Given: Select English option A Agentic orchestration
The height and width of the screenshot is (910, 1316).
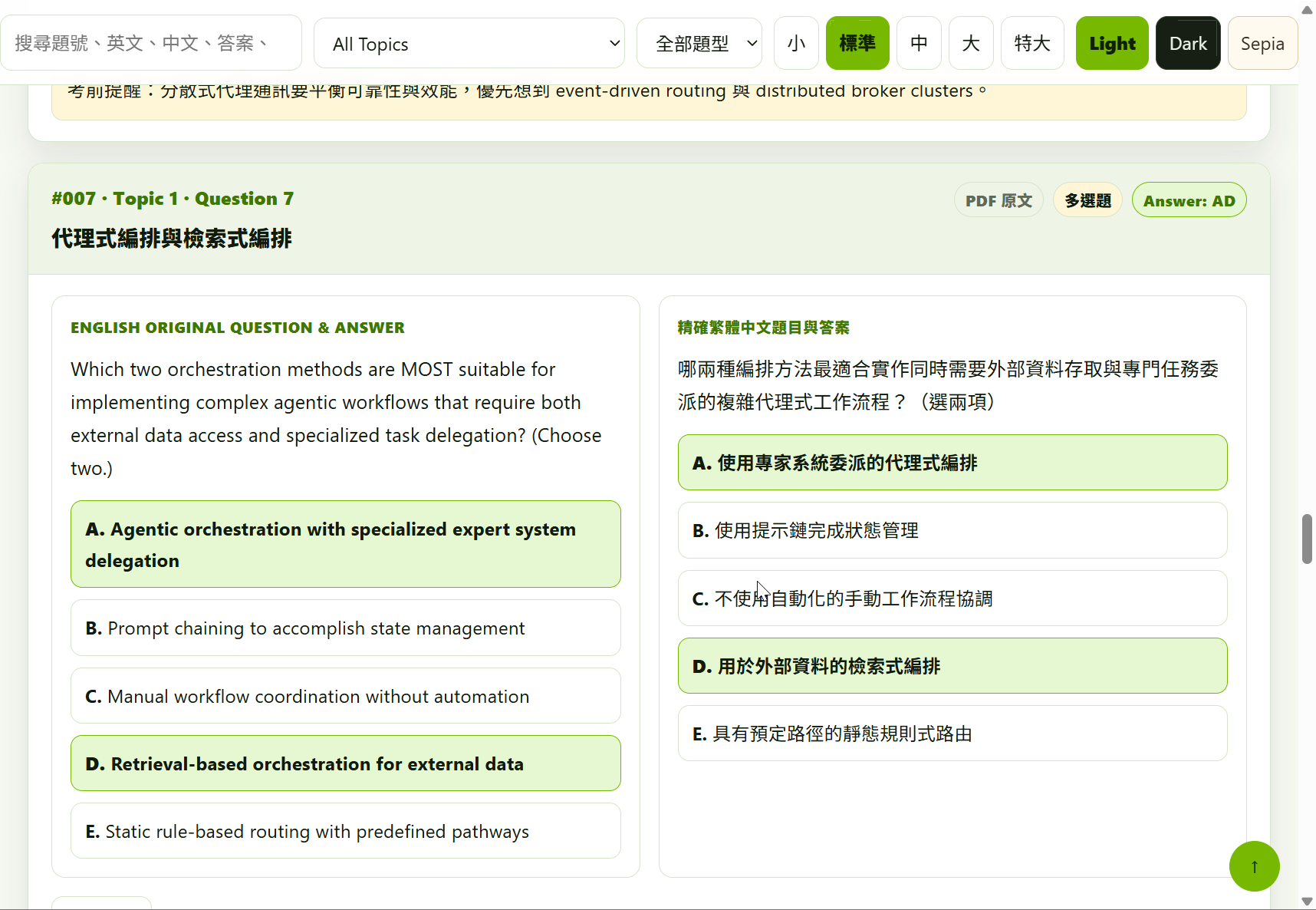Looking at the screenshot, I should pos(346,544).
